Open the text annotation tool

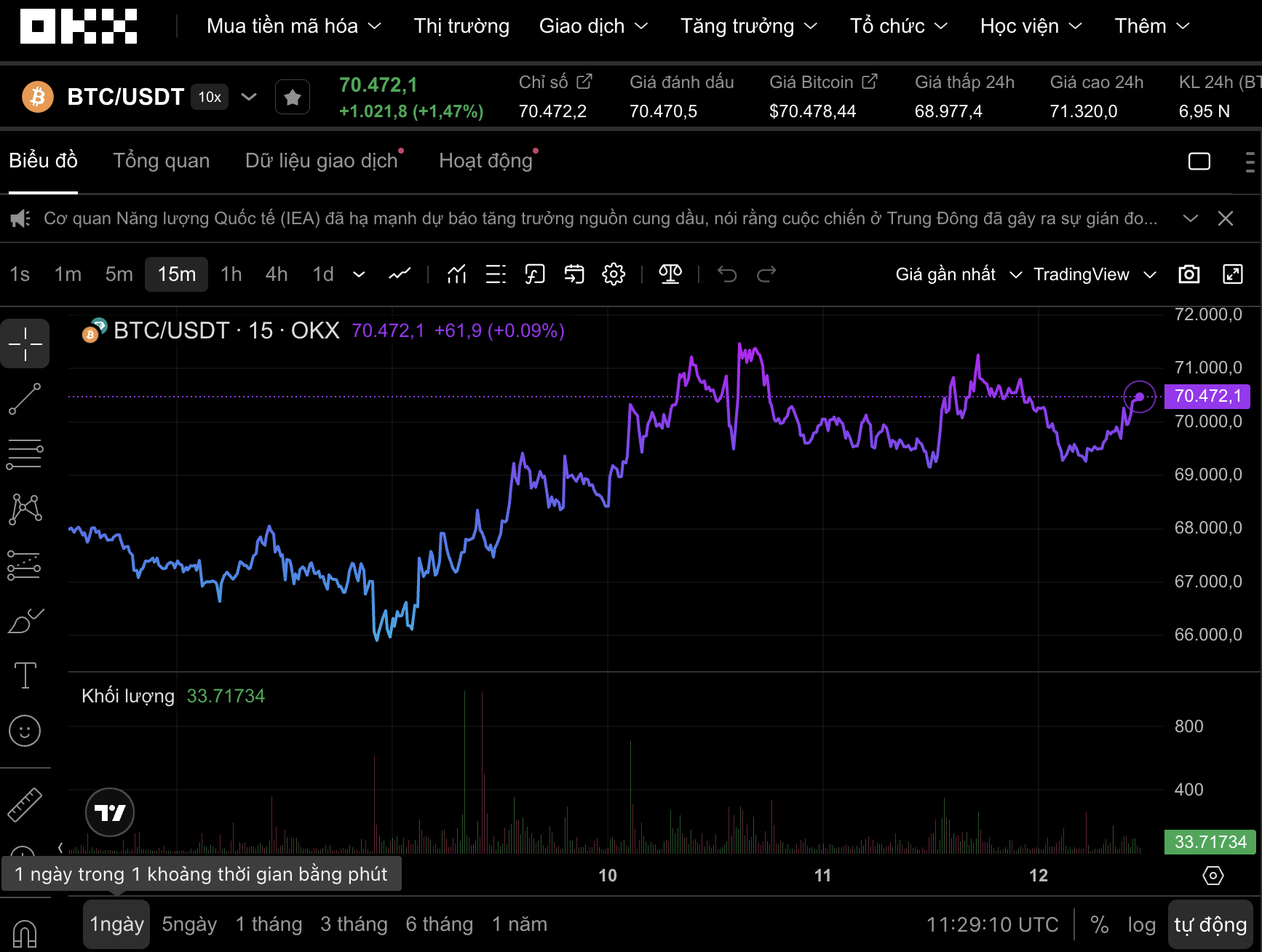click(x=25, y=675)
